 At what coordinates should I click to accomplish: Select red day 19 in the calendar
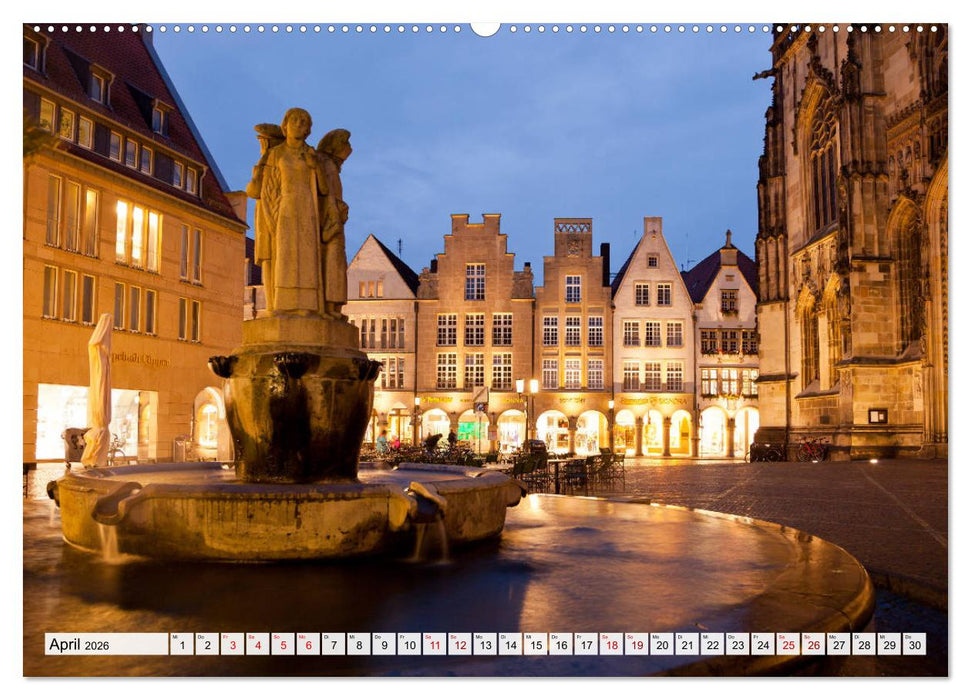[x=636, y=644]
